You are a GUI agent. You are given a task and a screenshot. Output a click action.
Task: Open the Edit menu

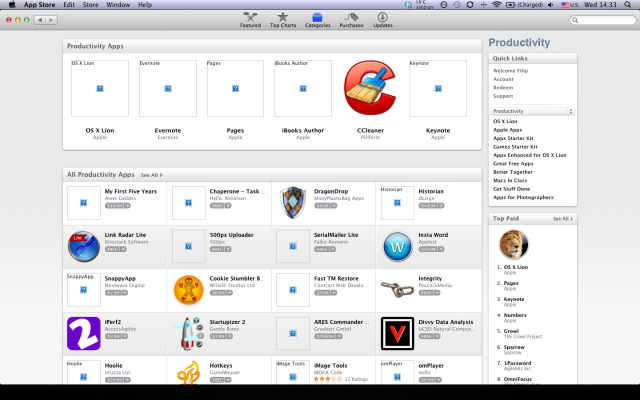pyautogui.click(x=69, y=5)
